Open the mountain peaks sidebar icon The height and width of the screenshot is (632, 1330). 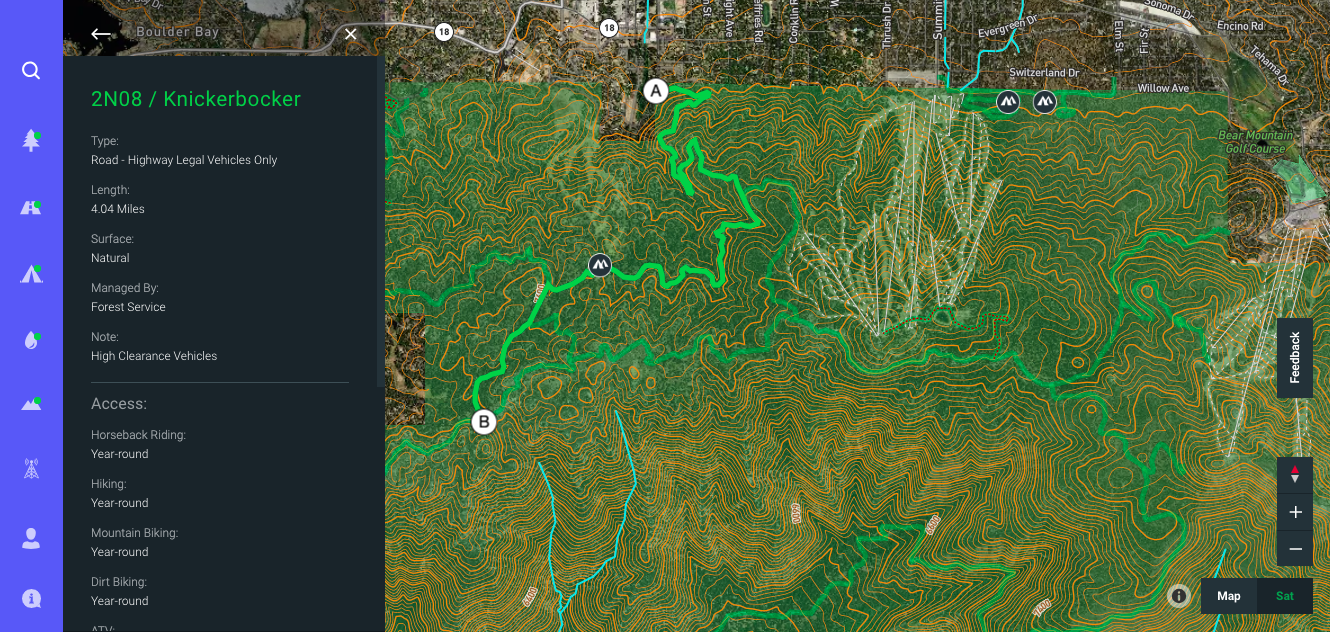click(x=31, y=404)
